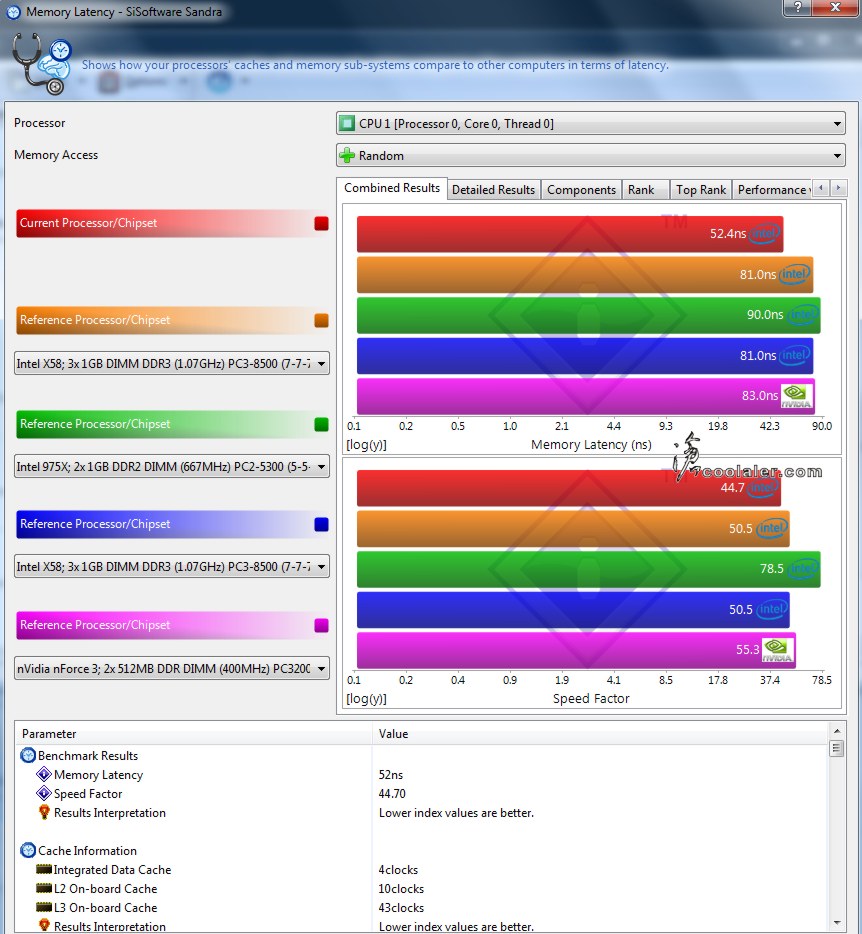Click the chip icon for L3 On-board Cache
This screenshot has width=862, height=934.
(x=44, y=907)
